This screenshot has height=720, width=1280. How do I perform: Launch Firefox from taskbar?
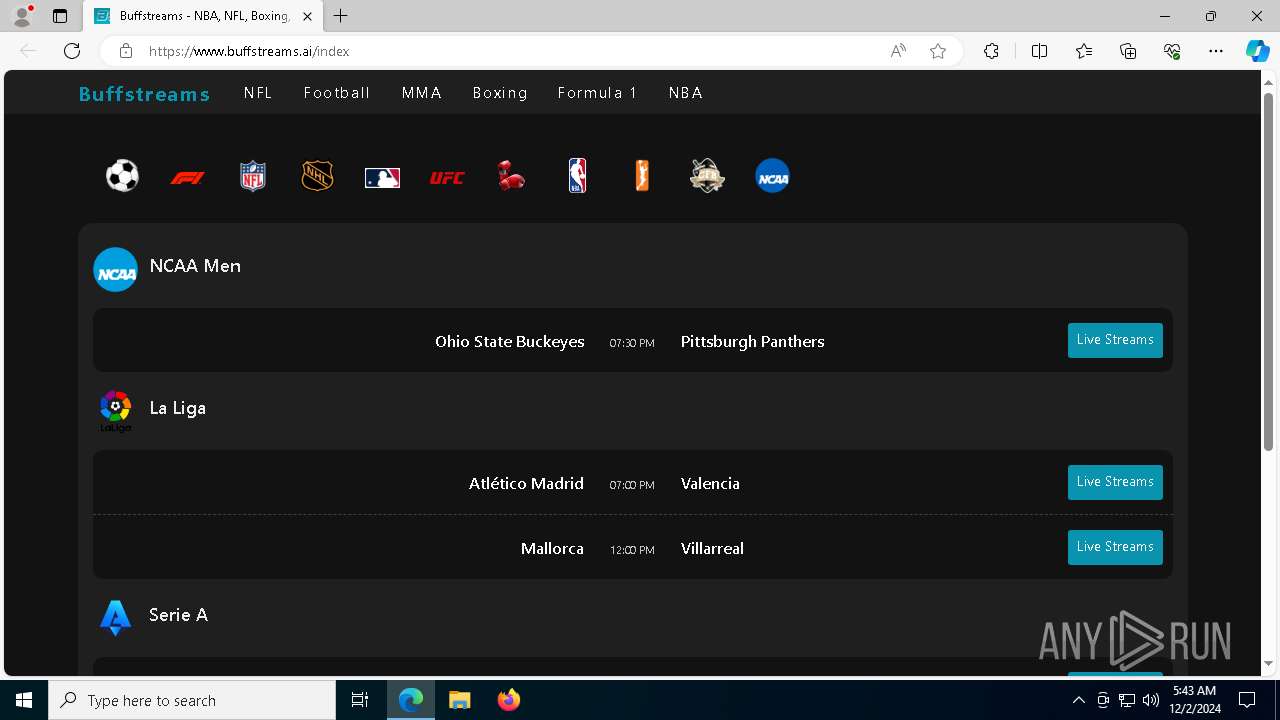tap(509, 700)
